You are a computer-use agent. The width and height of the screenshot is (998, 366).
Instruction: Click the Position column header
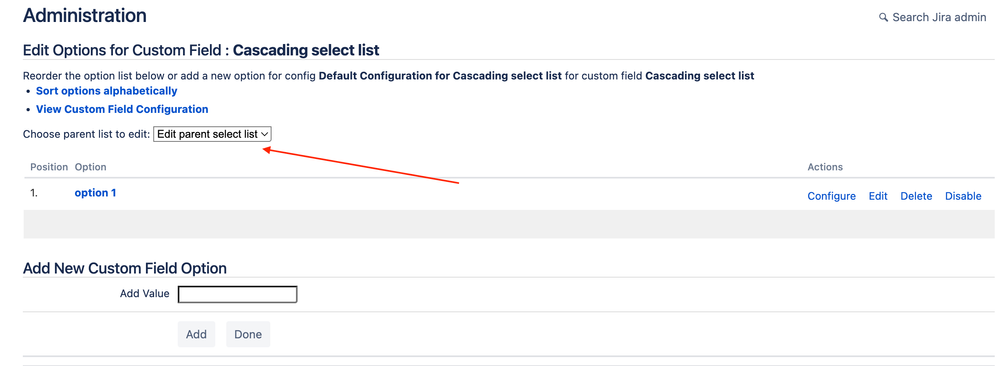coord(49,167)
